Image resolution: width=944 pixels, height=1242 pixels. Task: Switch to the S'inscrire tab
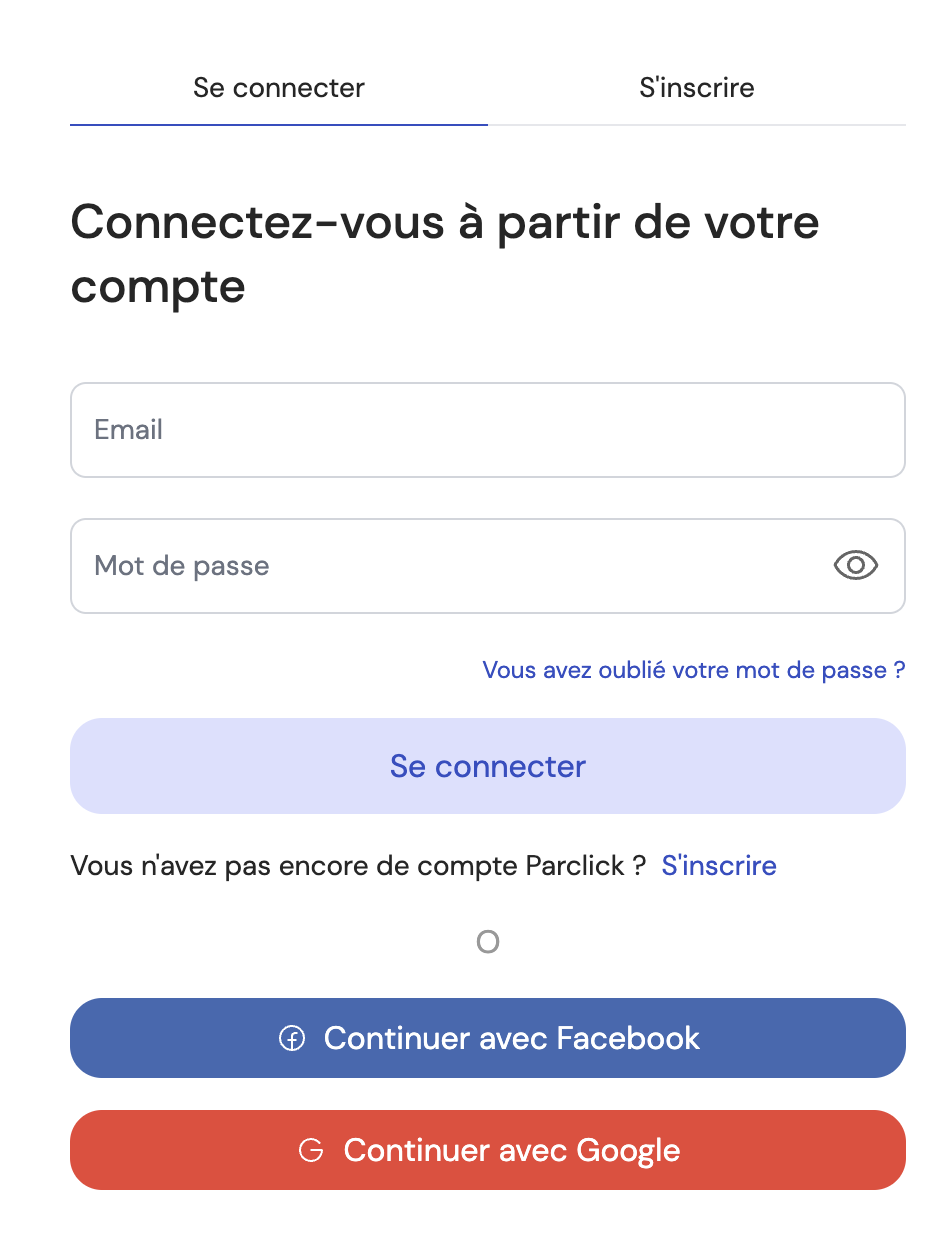point(696,88)
